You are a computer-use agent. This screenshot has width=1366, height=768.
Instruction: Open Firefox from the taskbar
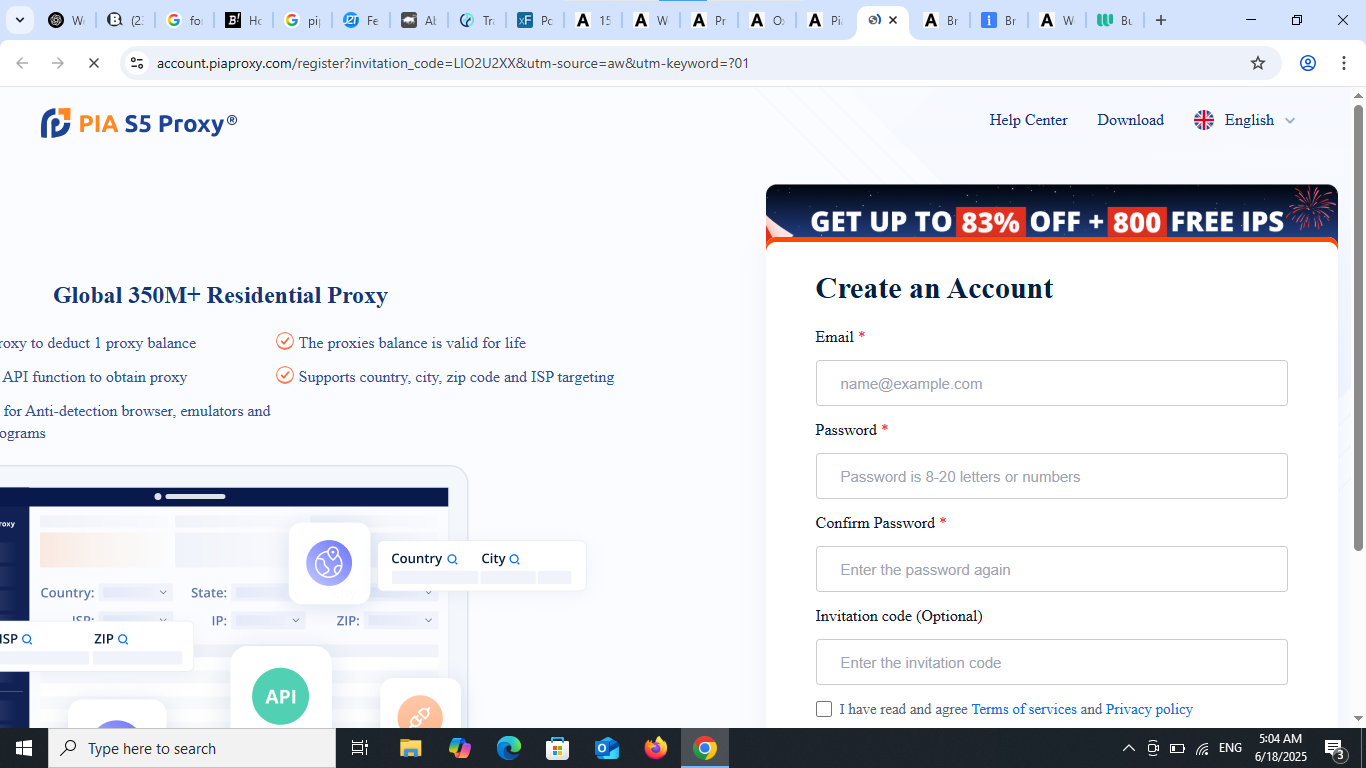tap(656, 748)
